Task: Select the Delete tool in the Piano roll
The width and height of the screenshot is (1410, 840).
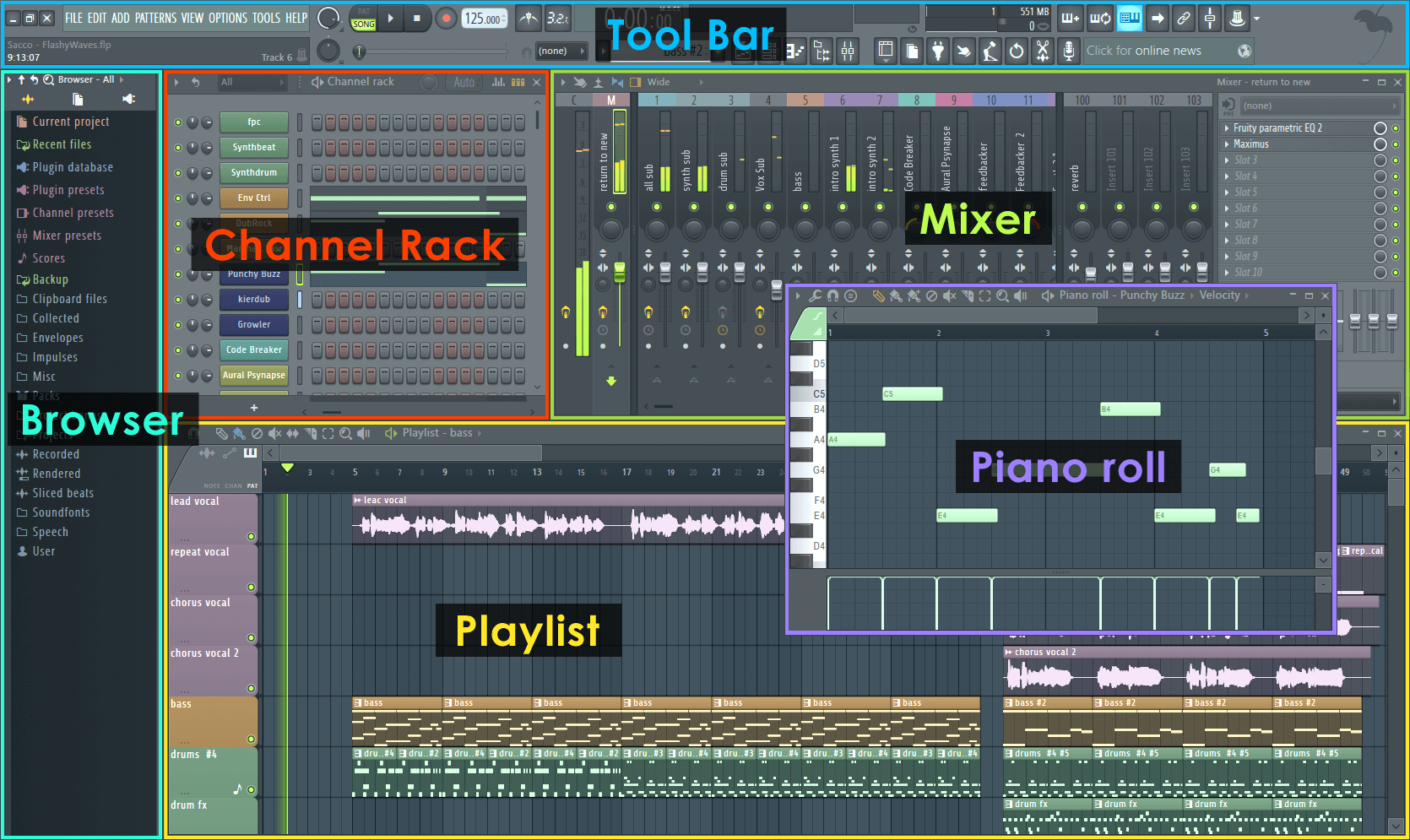Action: click(x=931, y=297)
